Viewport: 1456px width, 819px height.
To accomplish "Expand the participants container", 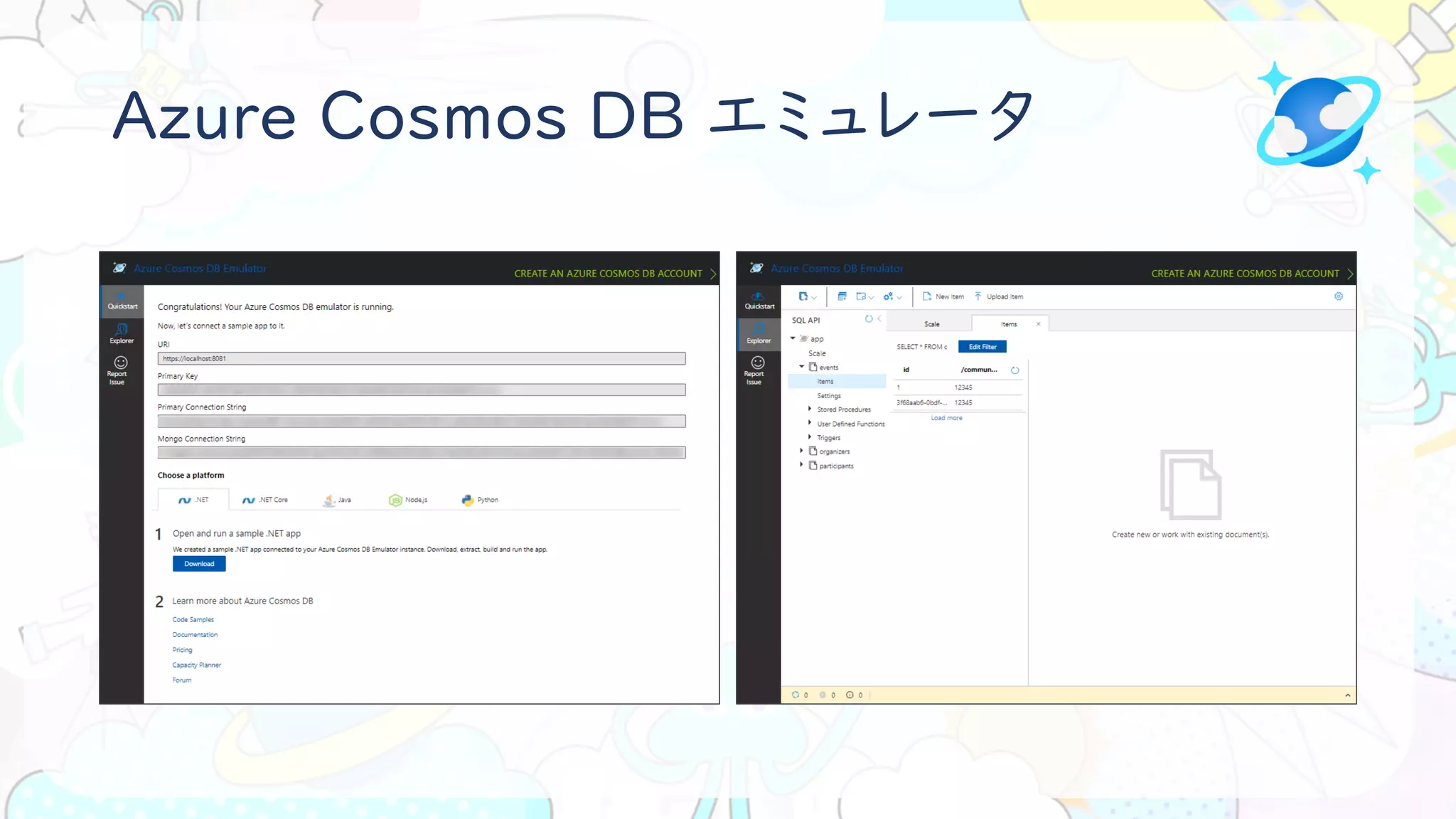I will pos(801,465).
